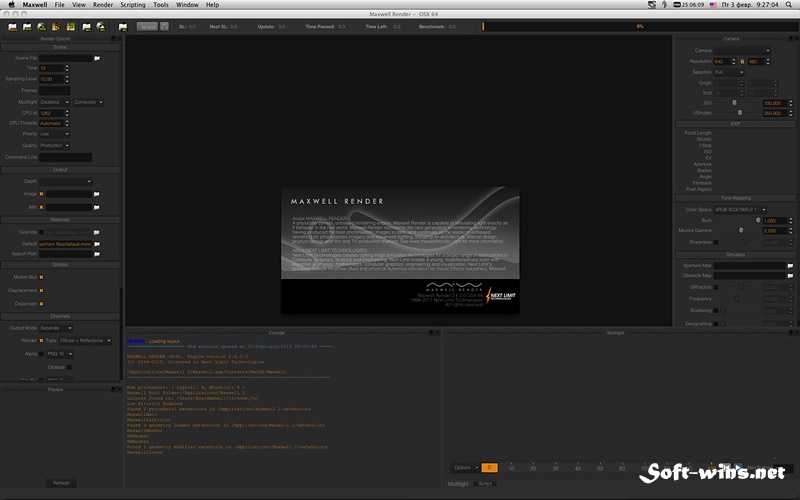Click the orange document toolbar icon

56,27
